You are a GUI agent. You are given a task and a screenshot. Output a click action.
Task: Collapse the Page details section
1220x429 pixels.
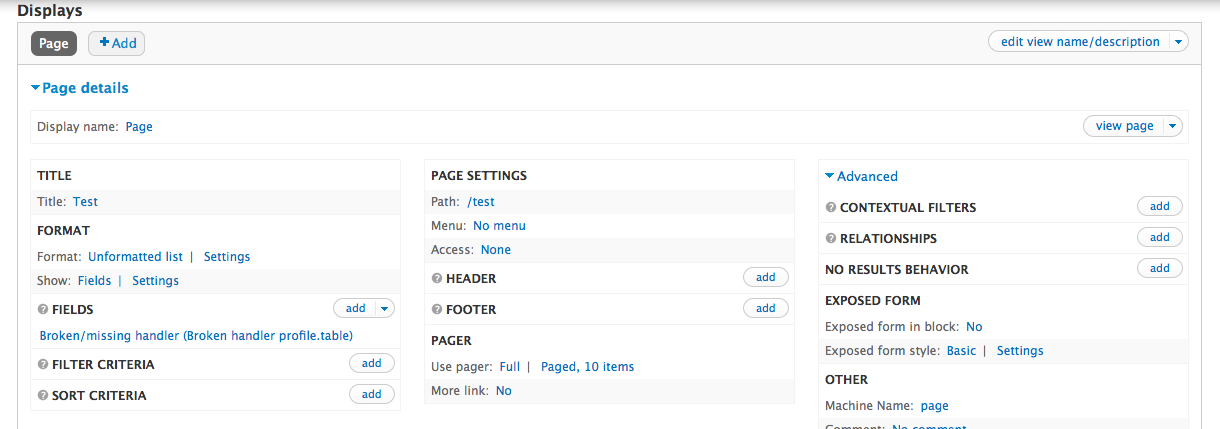(80, 88)
